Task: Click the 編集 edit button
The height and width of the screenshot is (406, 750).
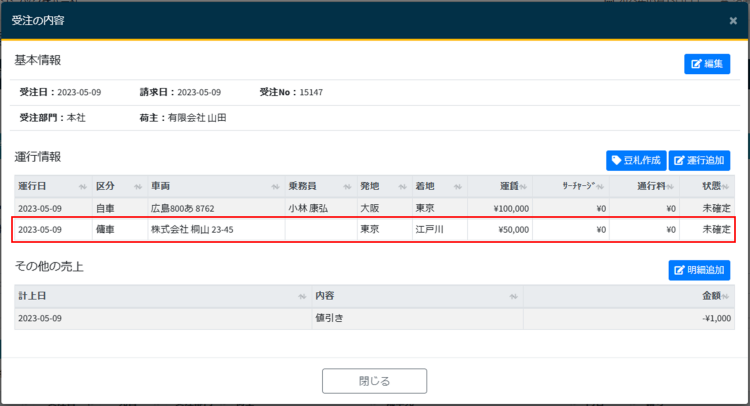Action: point(707,64)
